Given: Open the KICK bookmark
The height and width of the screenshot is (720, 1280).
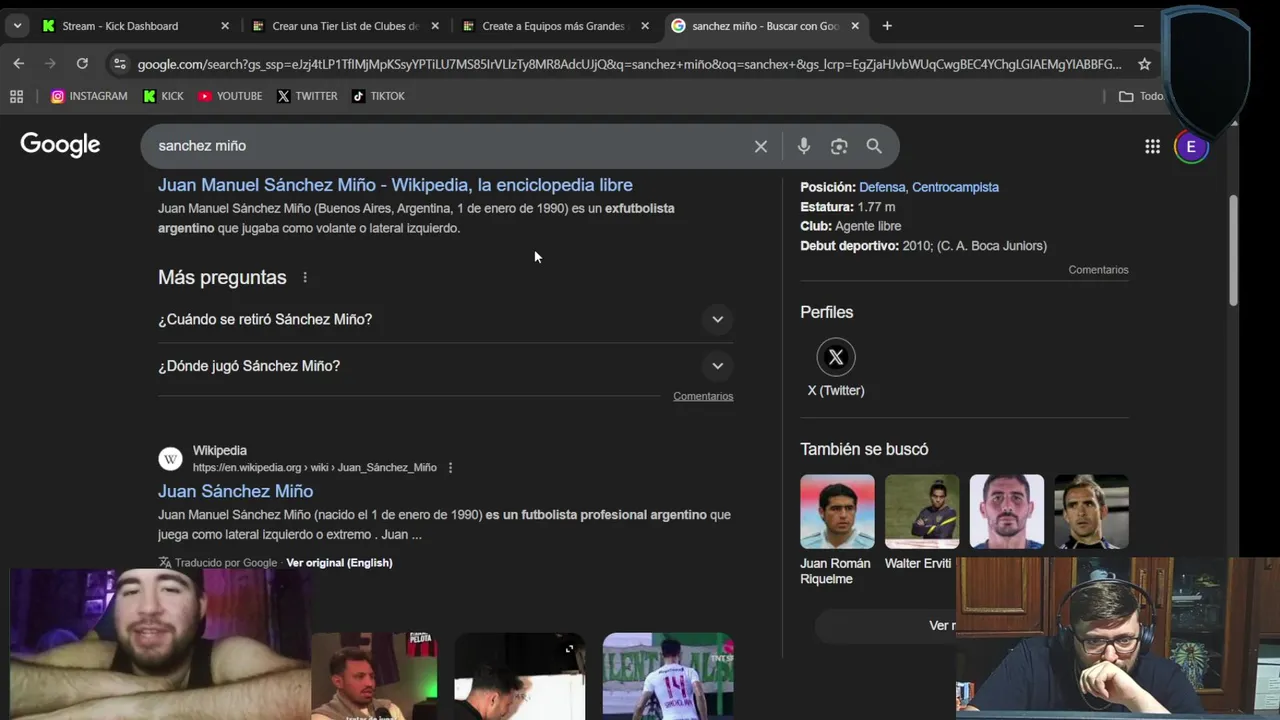Looking at the screenshot, I should click(x=163, y=96).
